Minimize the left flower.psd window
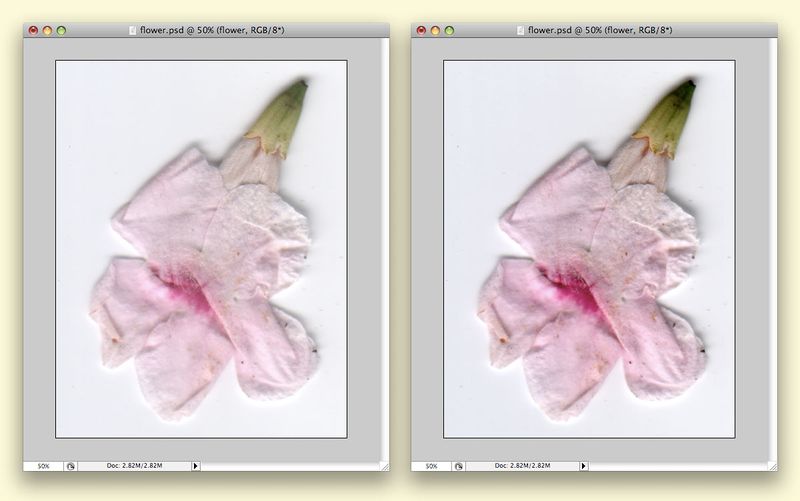Viewport: 800px width, 501px height. pos(47,31)
